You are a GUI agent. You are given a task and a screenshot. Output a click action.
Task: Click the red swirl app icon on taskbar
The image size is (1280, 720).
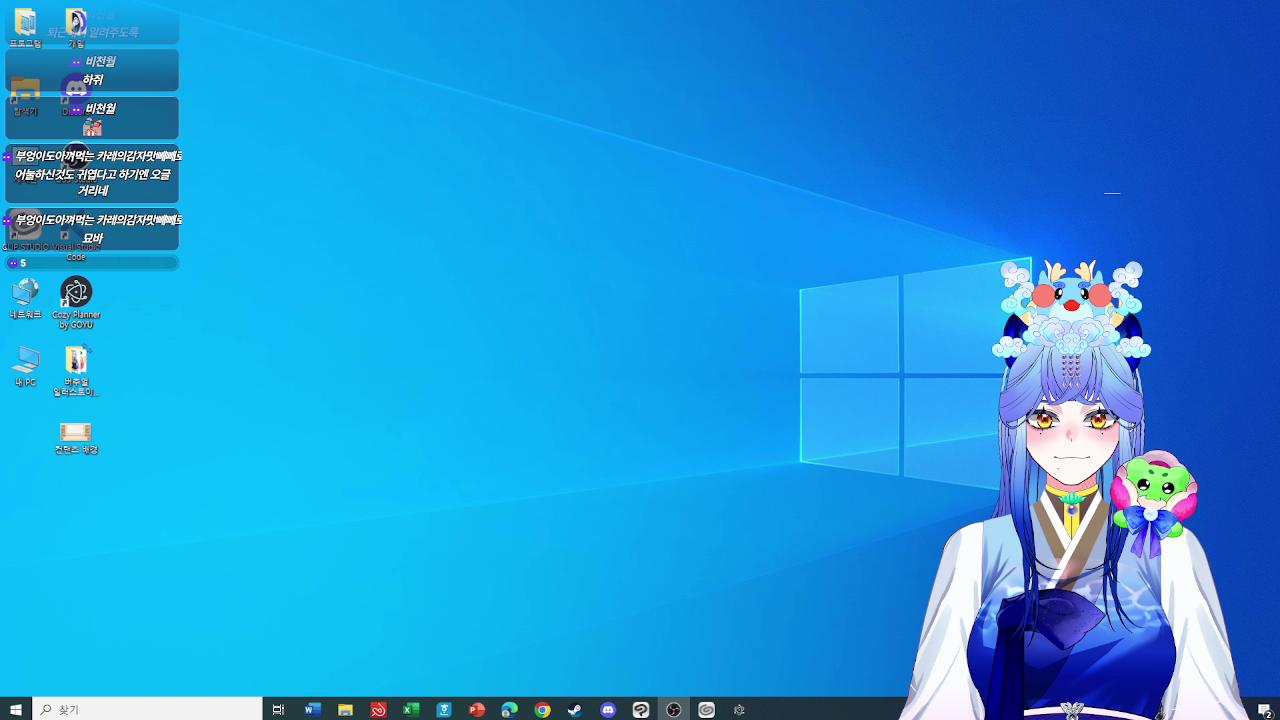(378, 709)
